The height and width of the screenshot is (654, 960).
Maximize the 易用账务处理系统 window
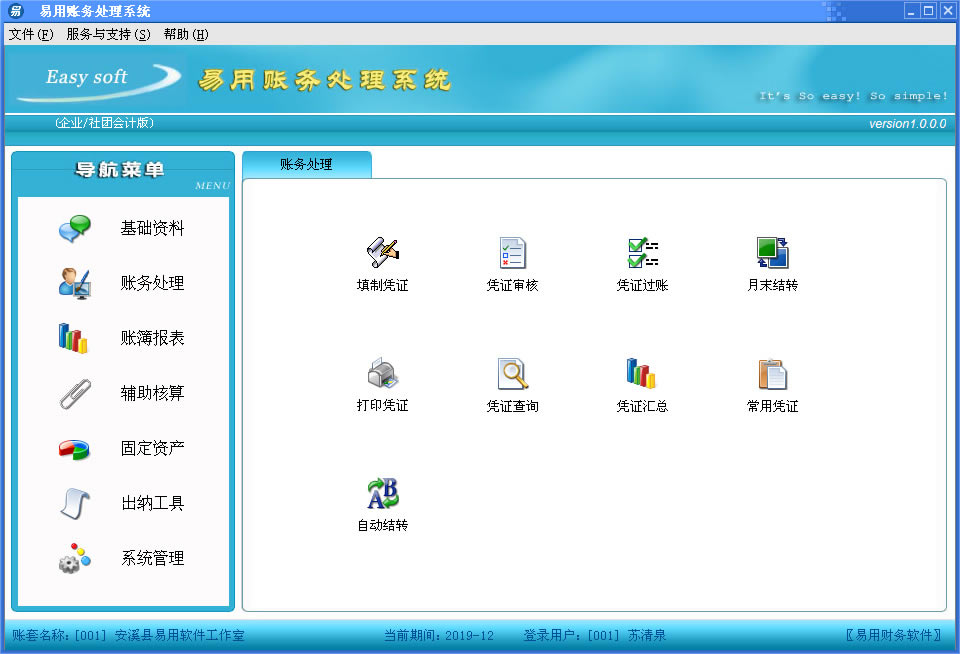929,10
